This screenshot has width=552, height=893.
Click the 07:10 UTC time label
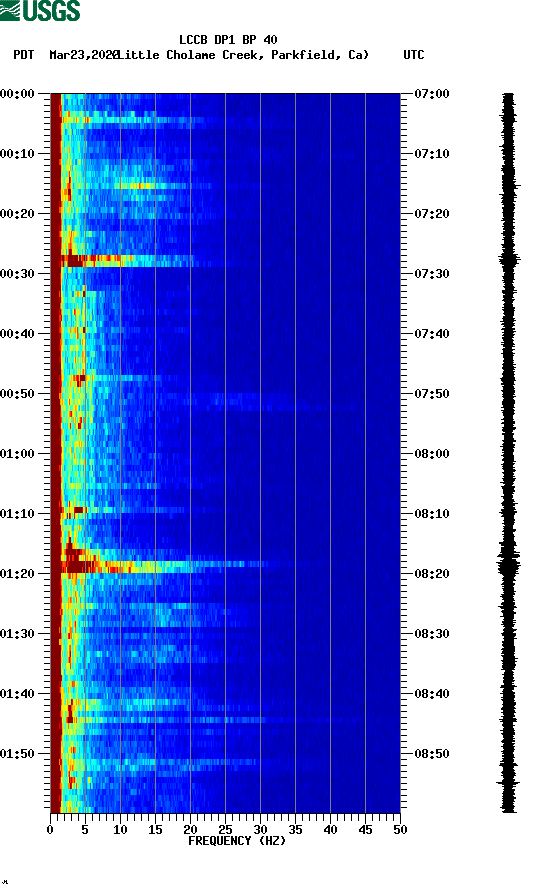pyautogui.click(x=432, y=154)
